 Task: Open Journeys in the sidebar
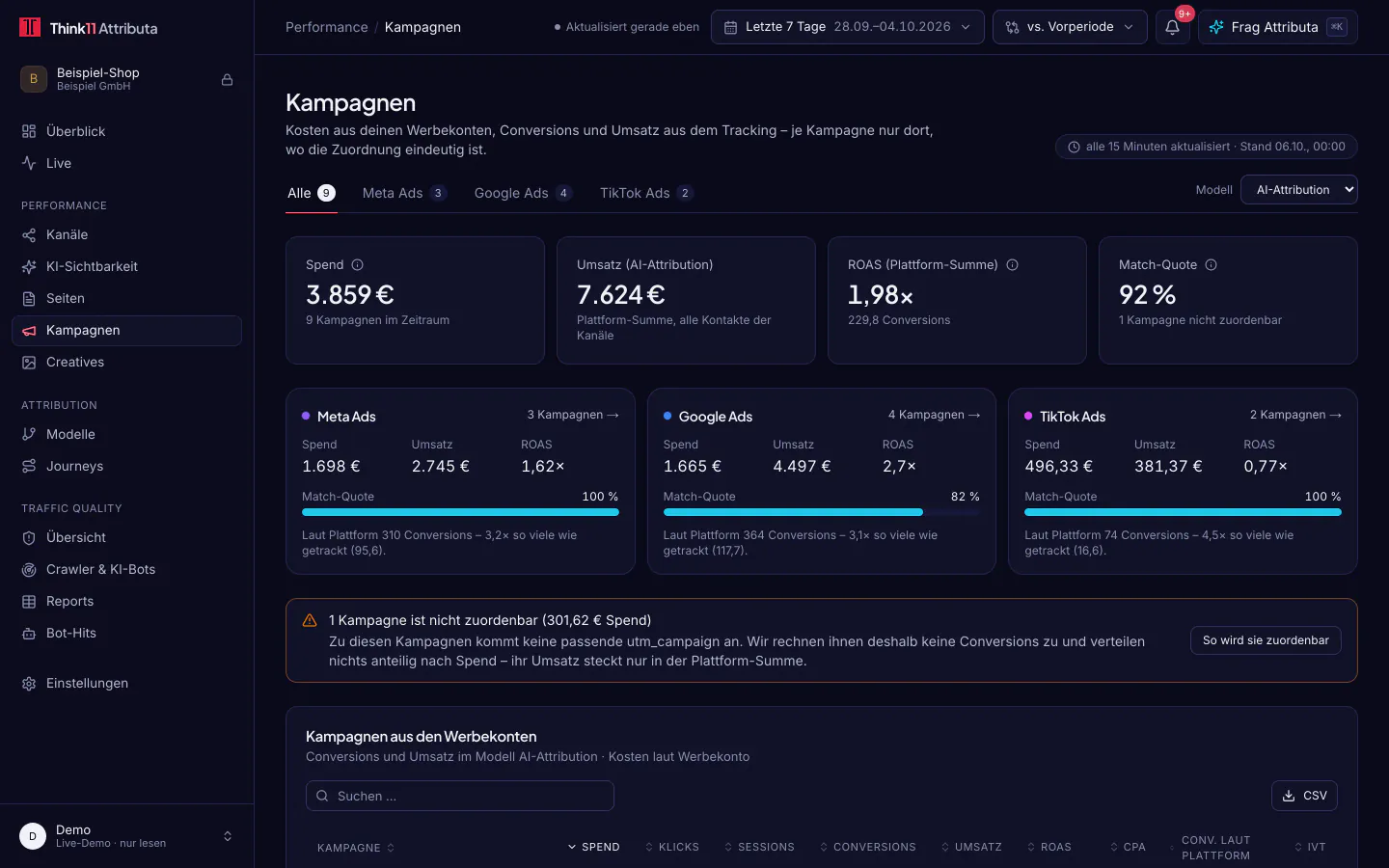click(x=126, y=466)
